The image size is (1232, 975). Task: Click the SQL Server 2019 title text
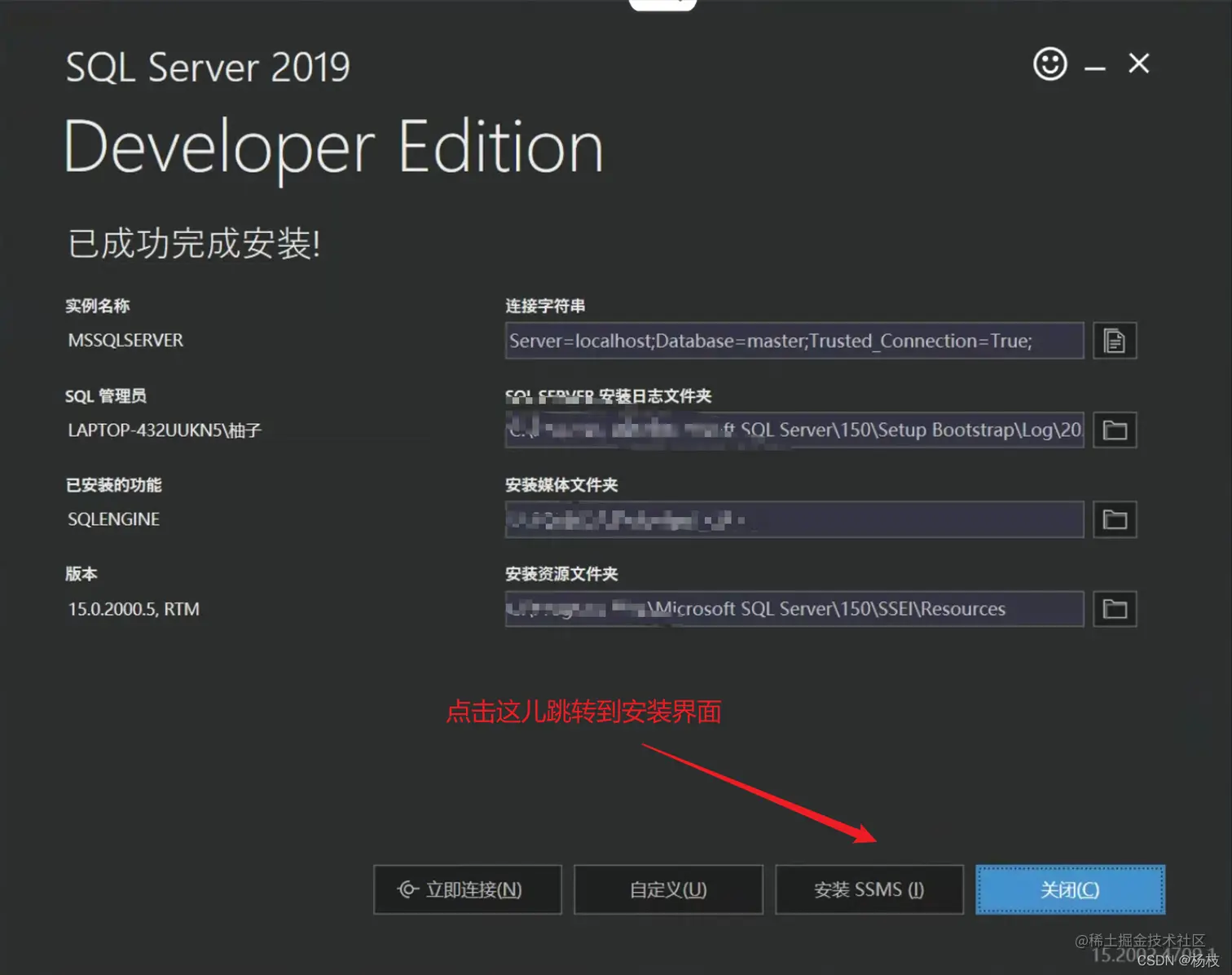(208, 67)
